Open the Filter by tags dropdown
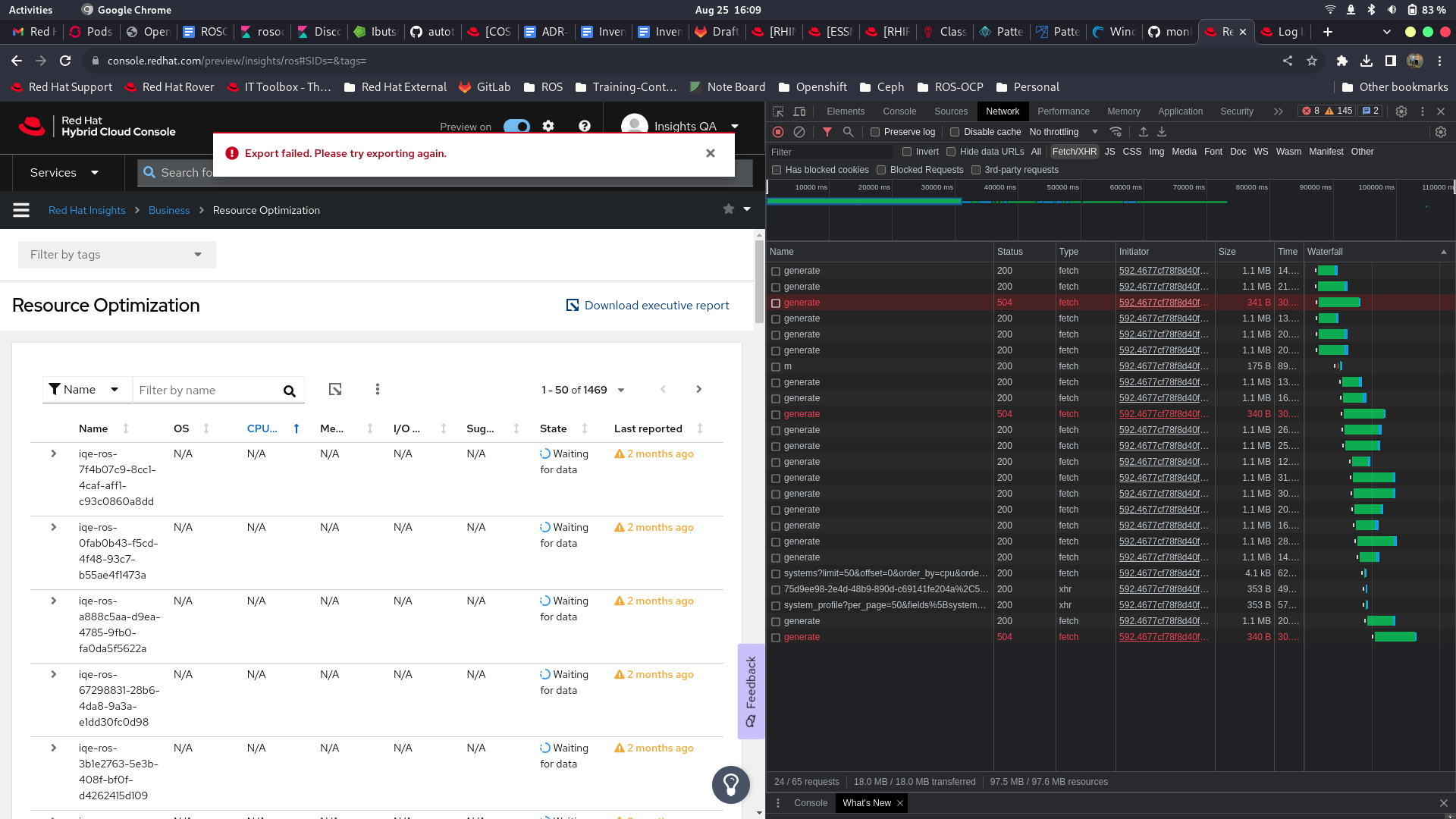This screenshot has width=1456, height=819. (117, 255)
